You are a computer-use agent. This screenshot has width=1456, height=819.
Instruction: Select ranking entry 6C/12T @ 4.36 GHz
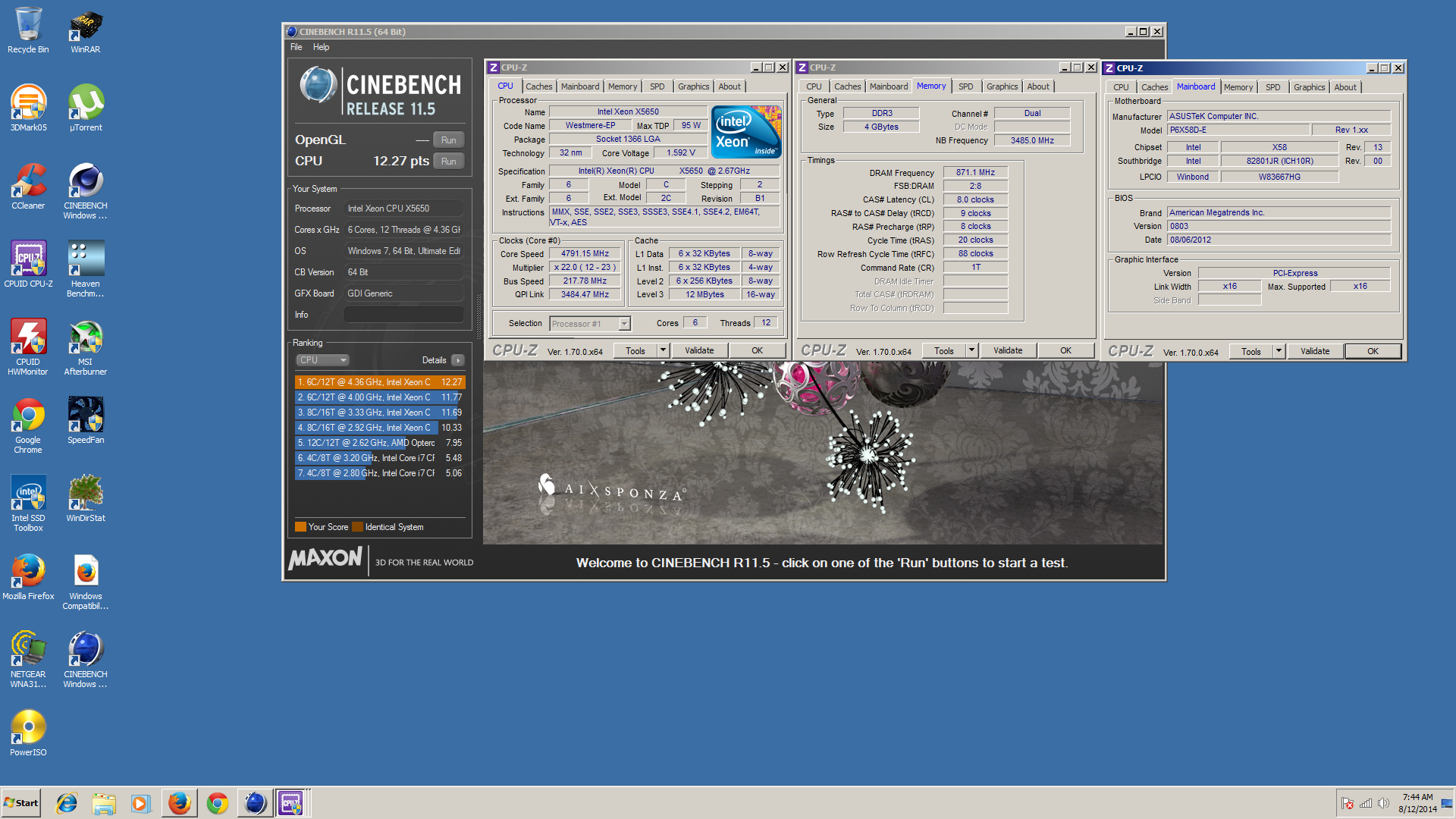380,382
